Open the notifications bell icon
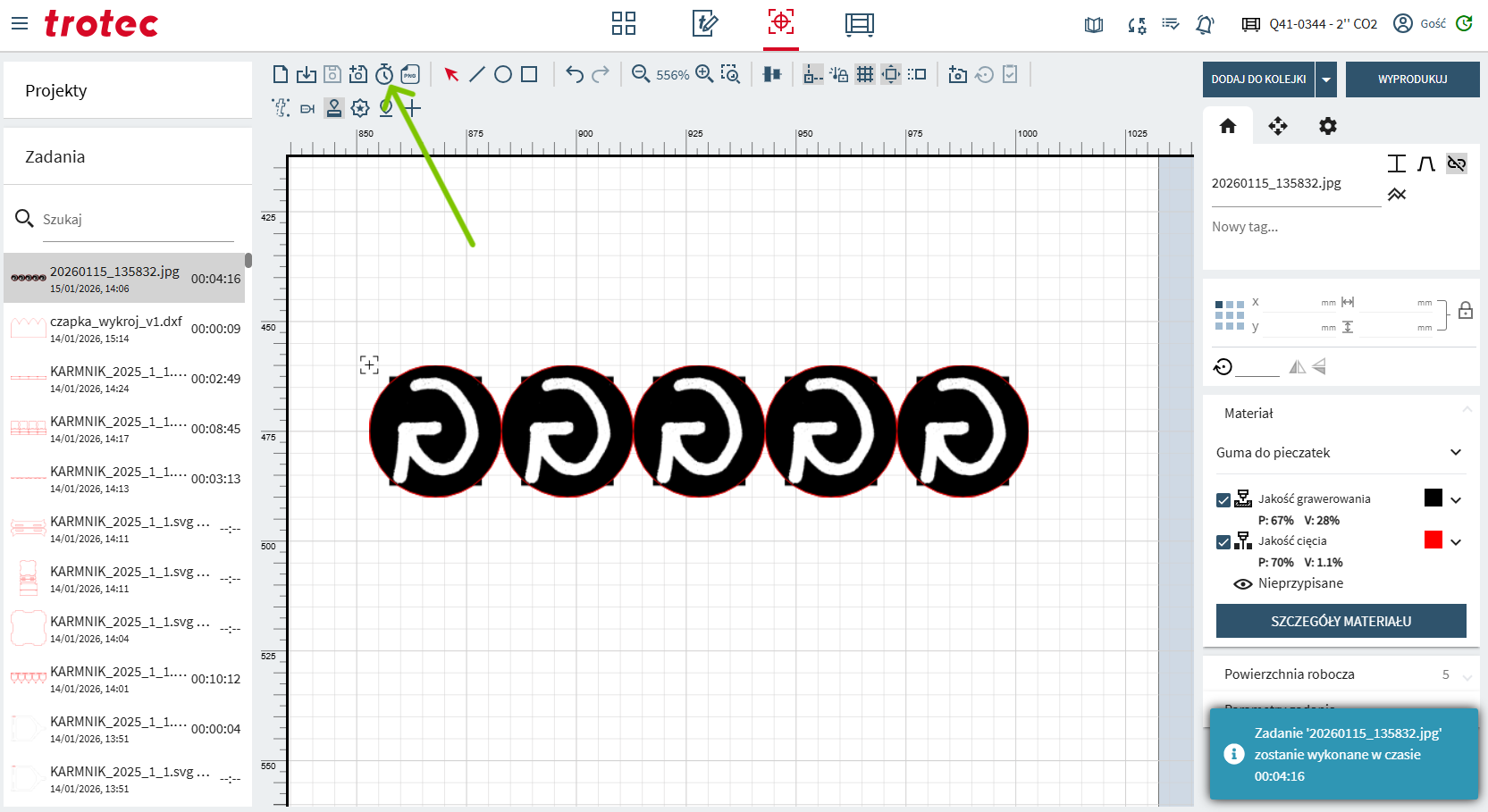Image resolution: width=1488 pixels, height=812 pixels. pyautogui.click(x=1205, y=24)
